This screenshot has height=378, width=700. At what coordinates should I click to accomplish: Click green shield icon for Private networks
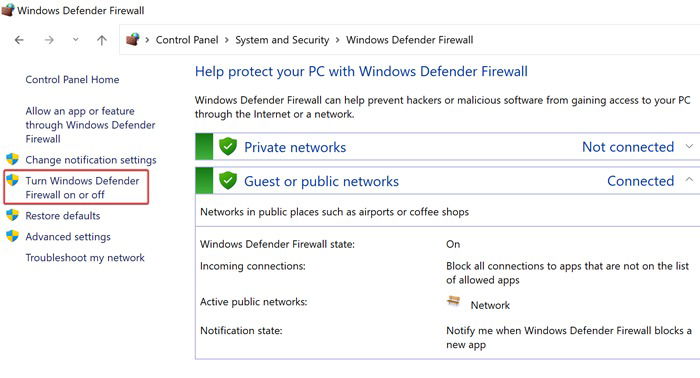pyautogui.click(x=228, y=146)
